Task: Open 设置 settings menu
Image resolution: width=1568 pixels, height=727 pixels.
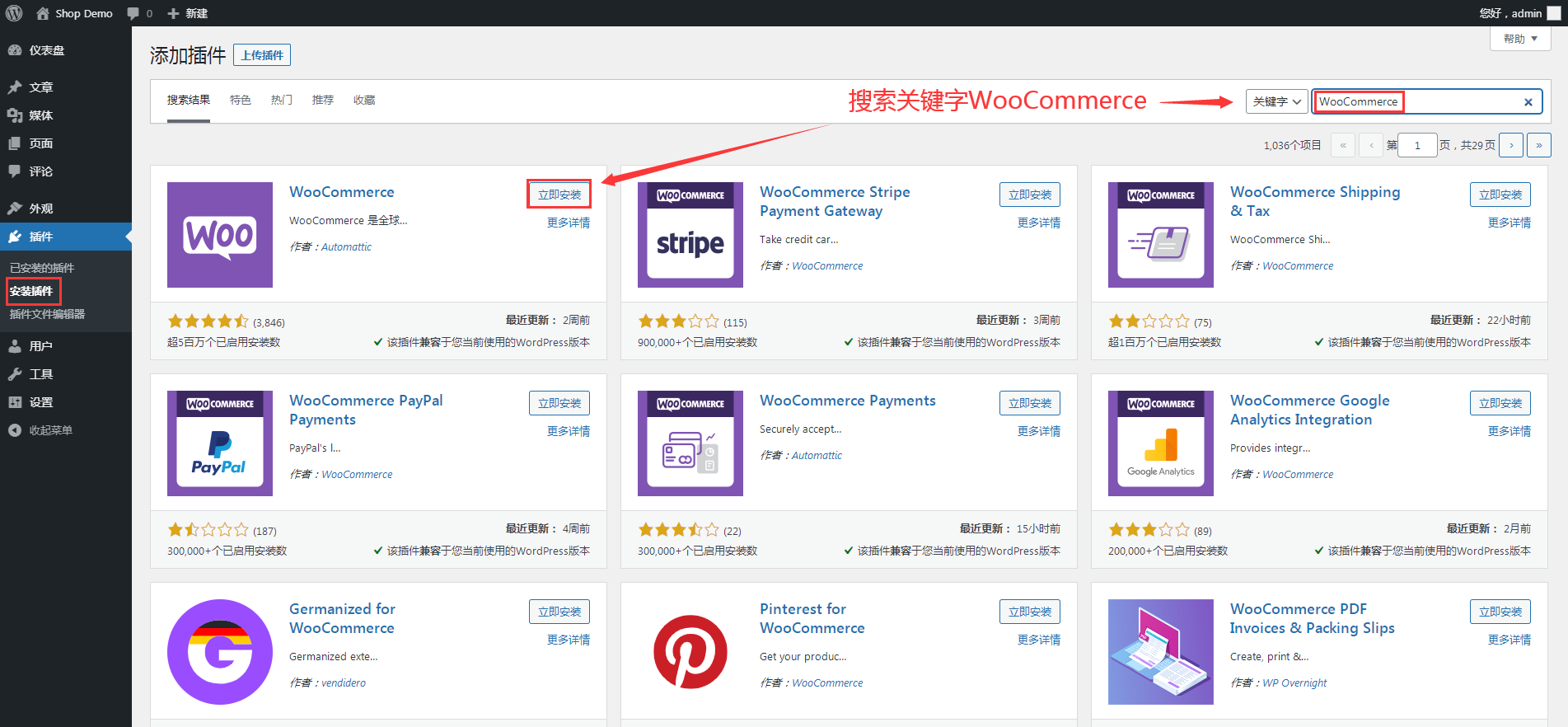Action: [66, 402]
